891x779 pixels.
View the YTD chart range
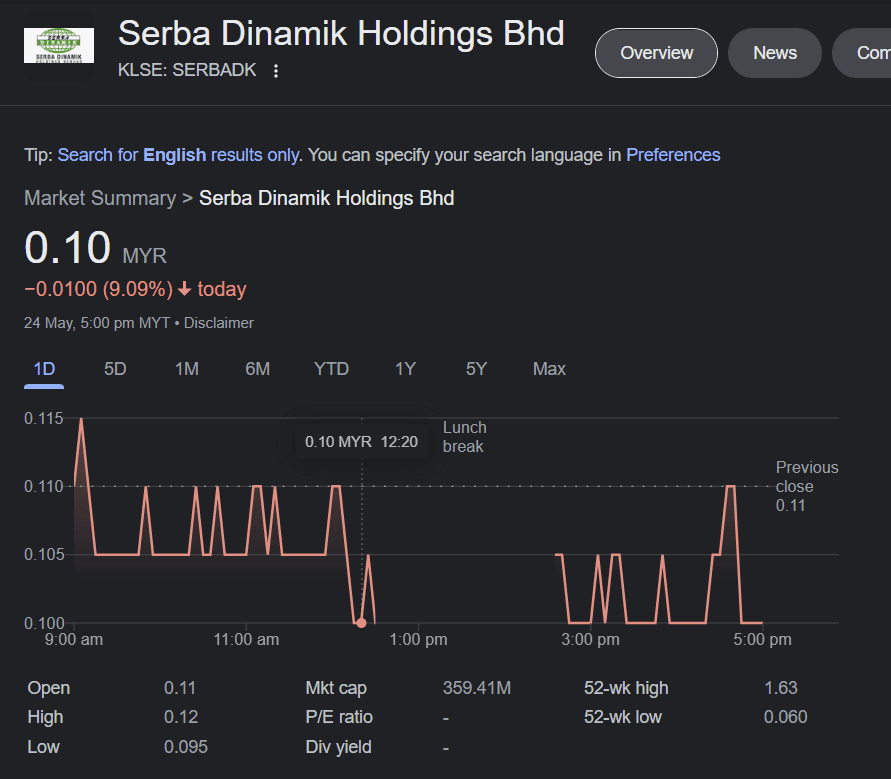331,369
